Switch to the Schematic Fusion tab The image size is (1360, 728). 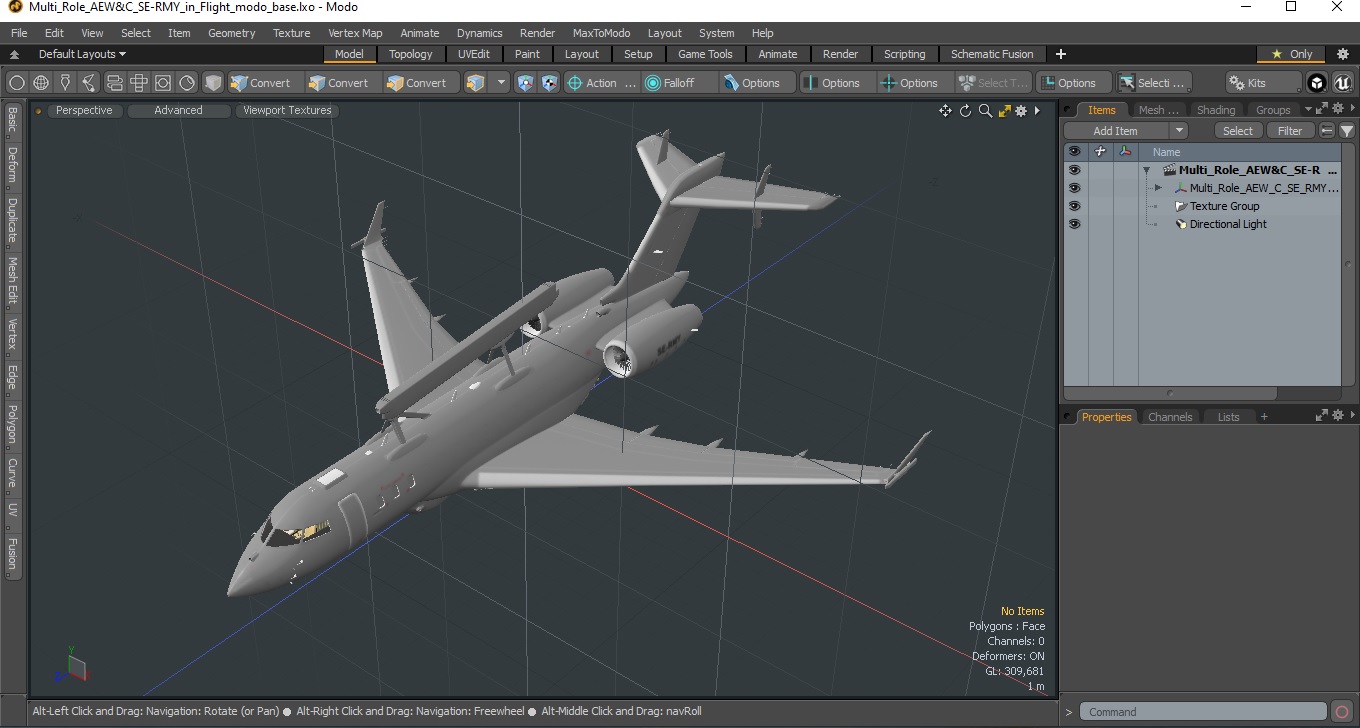pos(992,54)
